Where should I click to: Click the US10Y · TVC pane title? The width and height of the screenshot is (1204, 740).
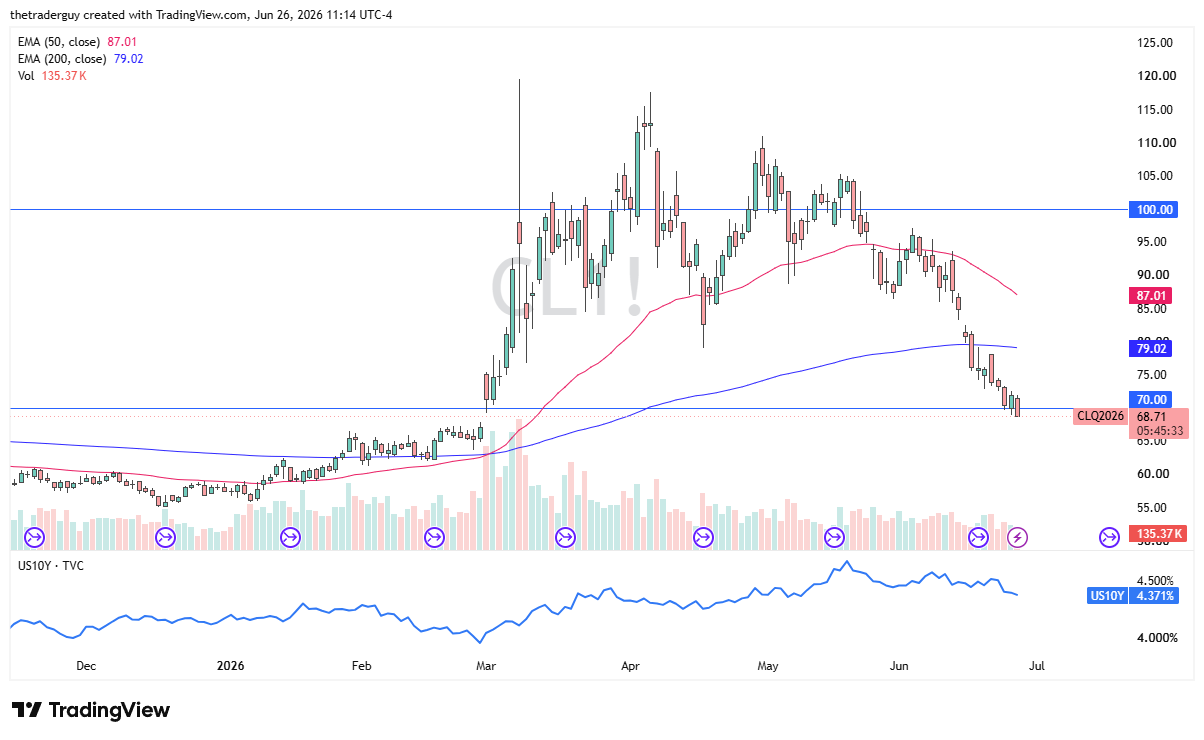49,566
